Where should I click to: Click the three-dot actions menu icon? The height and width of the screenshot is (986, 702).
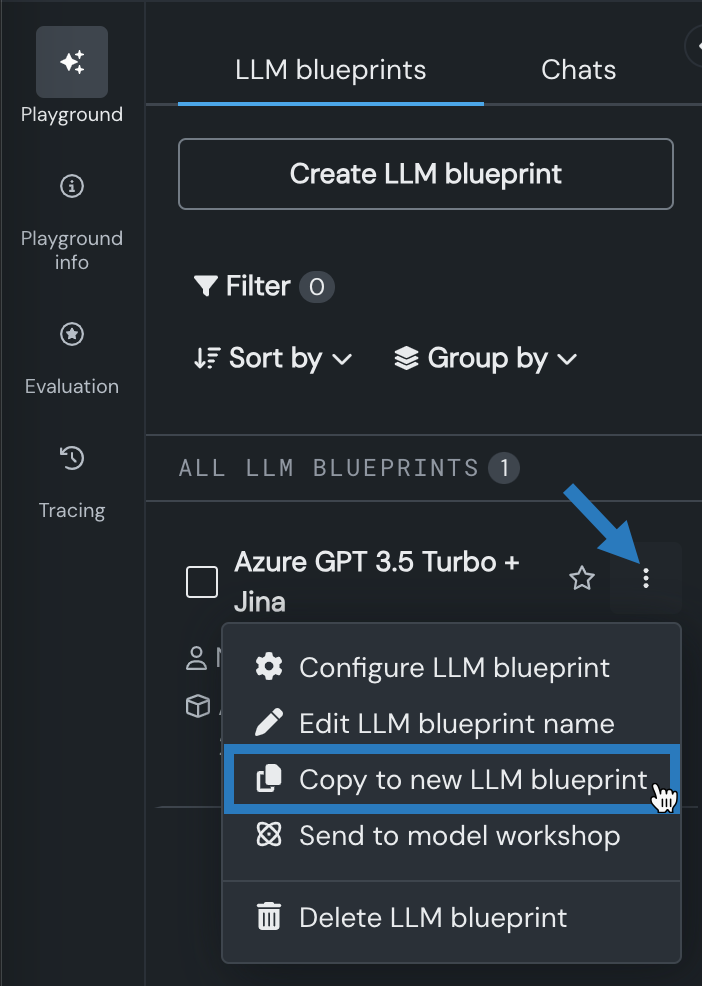(x=646, y=578)
